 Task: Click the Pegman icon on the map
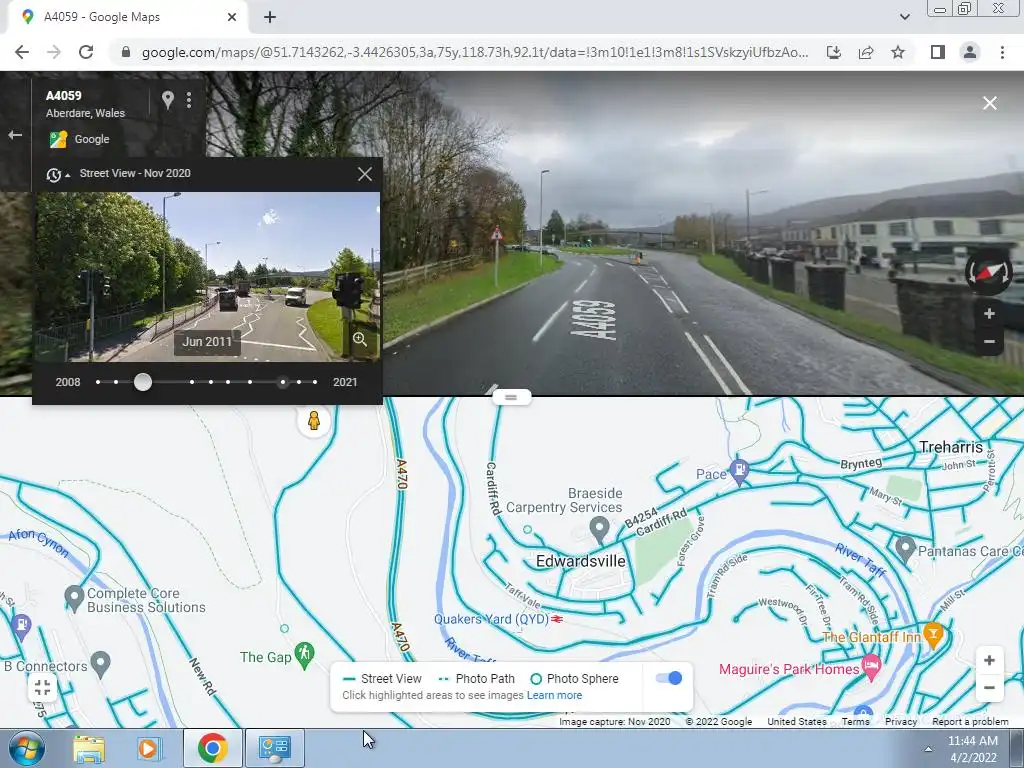[314, 421]
